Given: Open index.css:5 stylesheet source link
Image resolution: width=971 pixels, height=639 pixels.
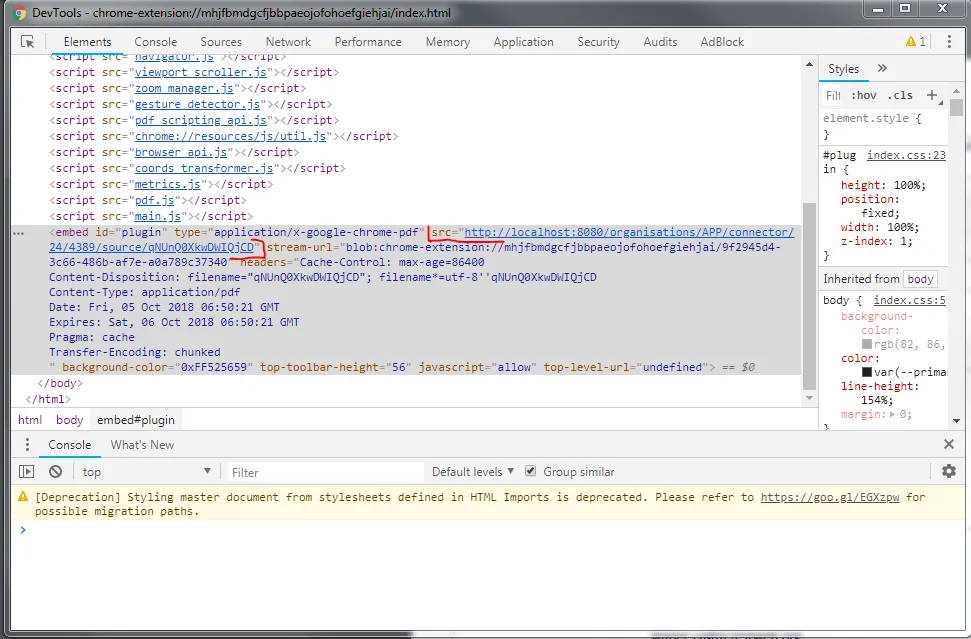Looking at the screenshot, I should (910, 300).
